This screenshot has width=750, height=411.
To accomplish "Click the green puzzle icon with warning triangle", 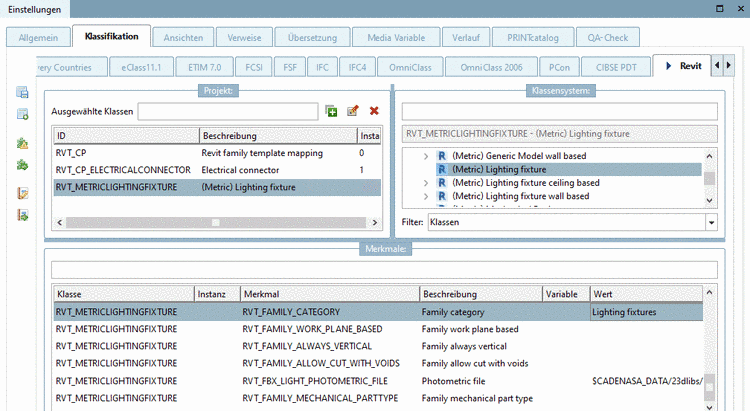I will click(x=22, y=143).
